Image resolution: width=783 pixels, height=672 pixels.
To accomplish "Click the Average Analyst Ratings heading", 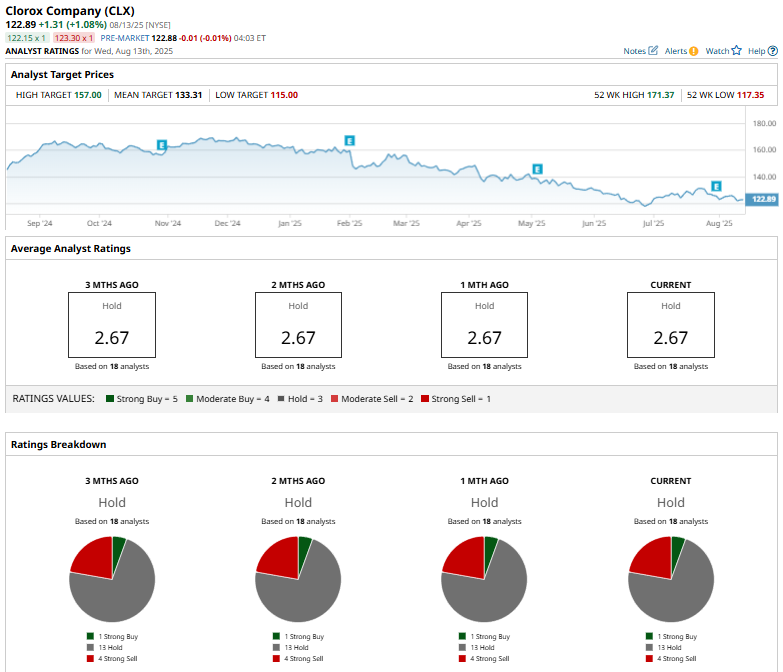I will coord(71,249).
